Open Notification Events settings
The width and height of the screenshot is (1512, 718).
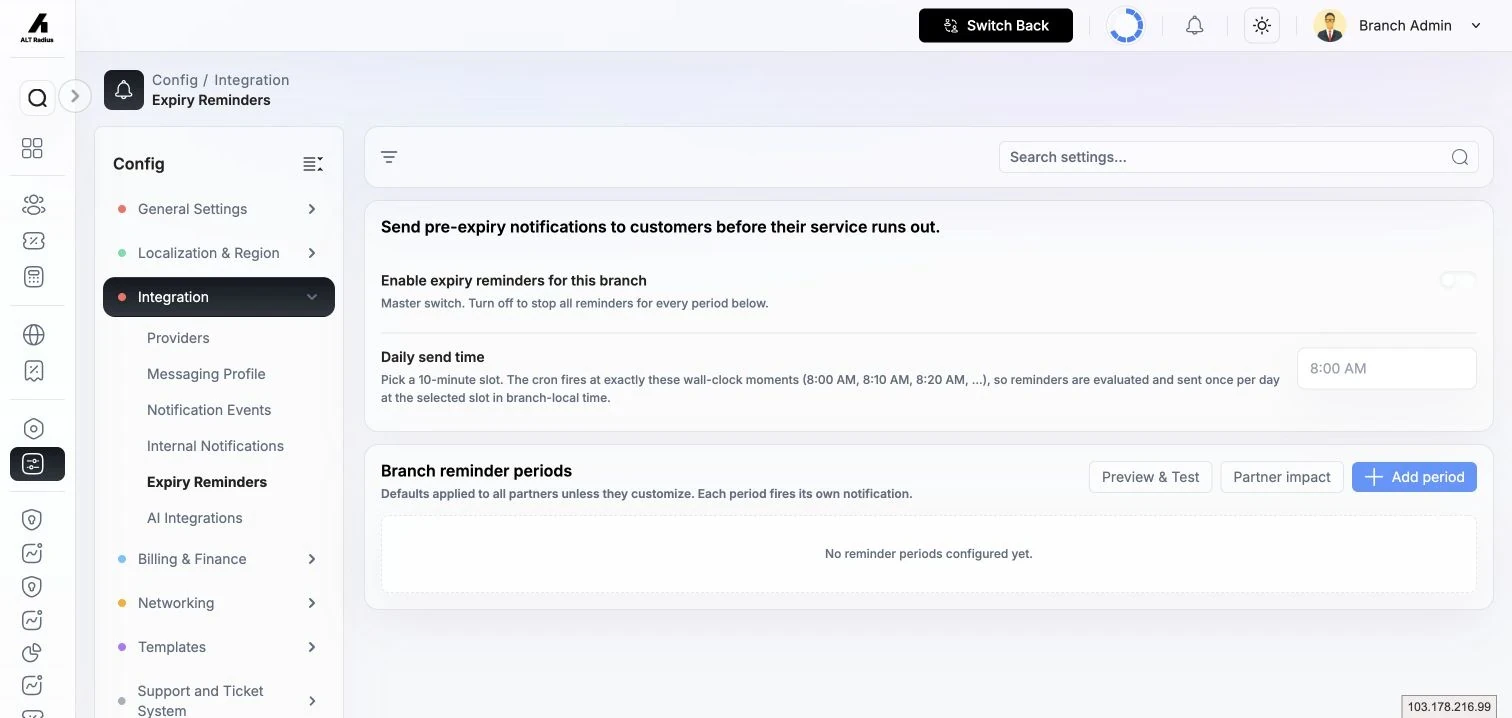[x=209, y=410]
